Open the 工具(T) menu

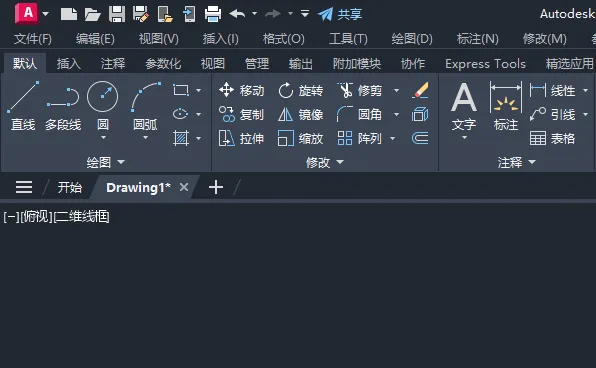tap(348, 39)
